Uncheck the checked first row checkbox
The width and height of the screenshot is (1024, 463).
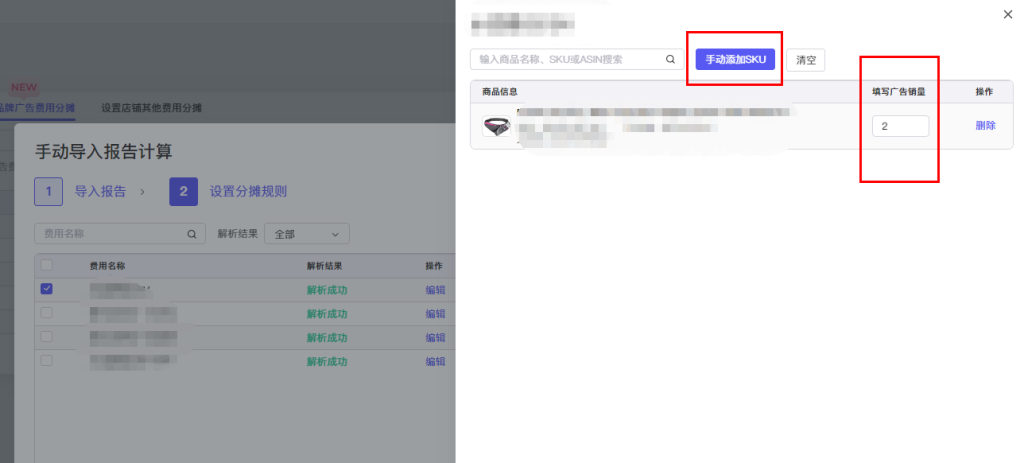pyautogui.click(x=46, y=289)
